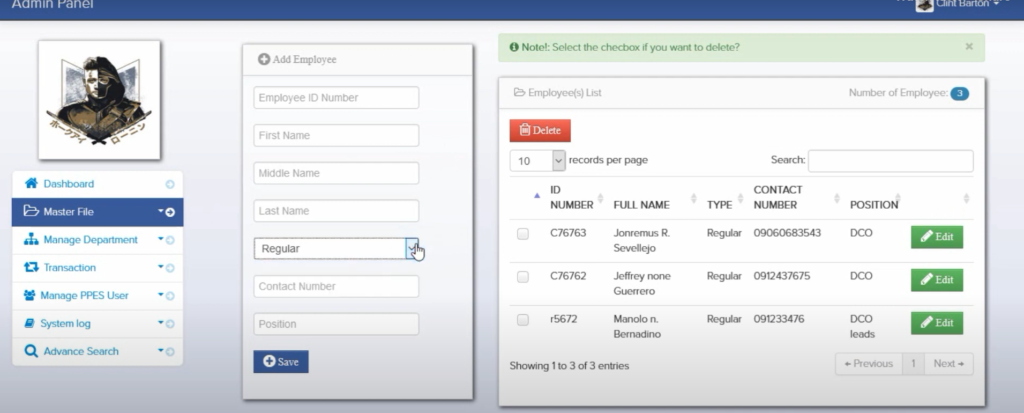The width and height of the screenshot is (1024, 413).
Task: Sort by FULL NAME column arrows
Action: click(x=694, y=198)
